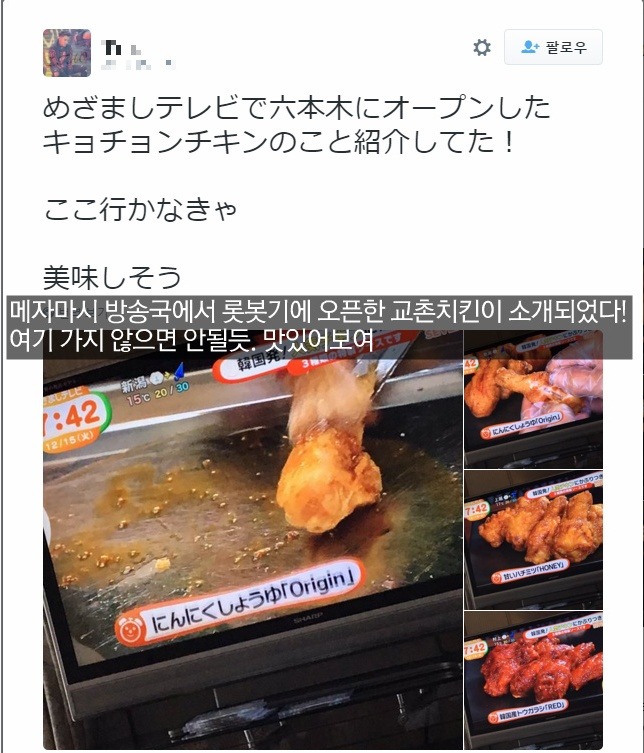
Task: Click the Korean translation caption overlay
Action: point(319,327)
